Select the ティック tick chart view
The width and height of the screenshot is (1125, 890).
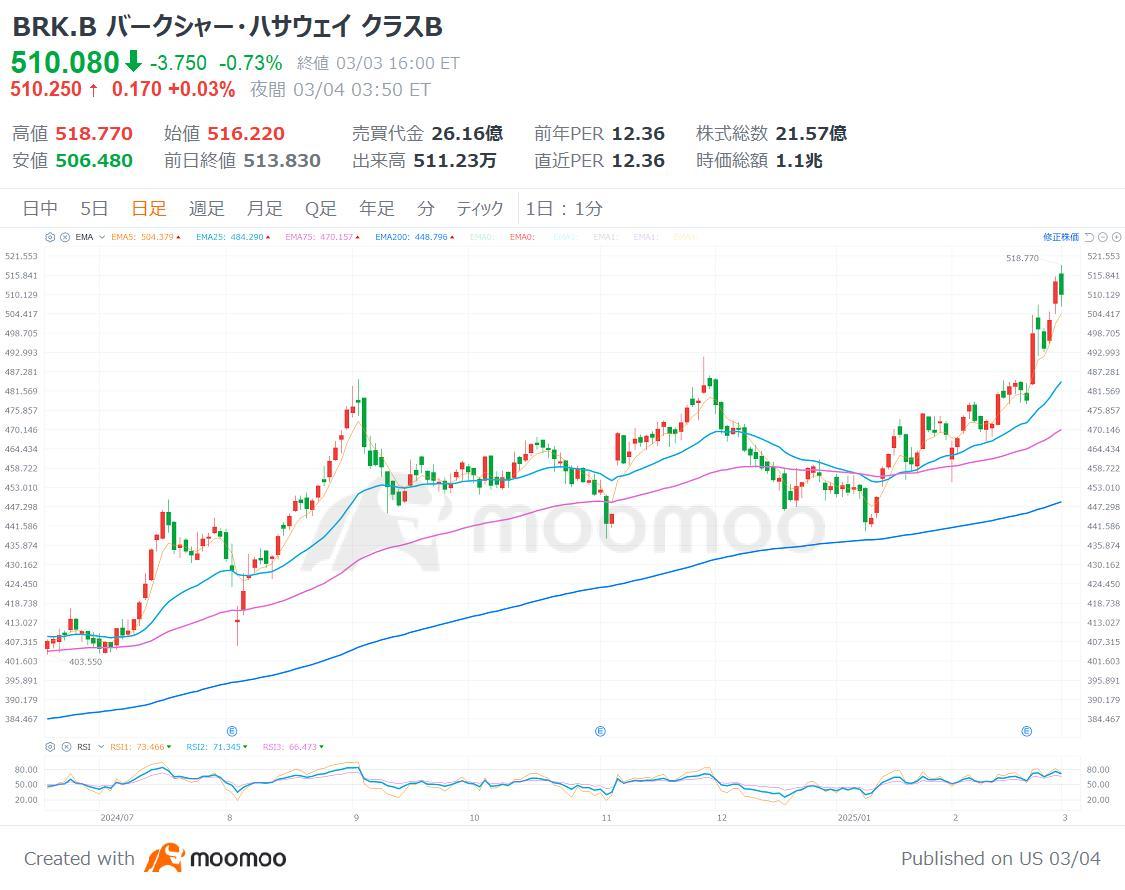pos(480,209)
